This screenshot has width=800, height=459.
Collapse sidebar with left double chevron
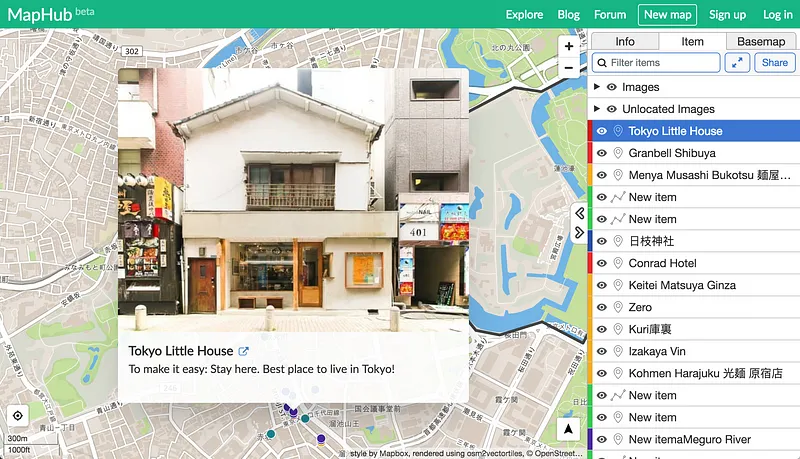578,213
